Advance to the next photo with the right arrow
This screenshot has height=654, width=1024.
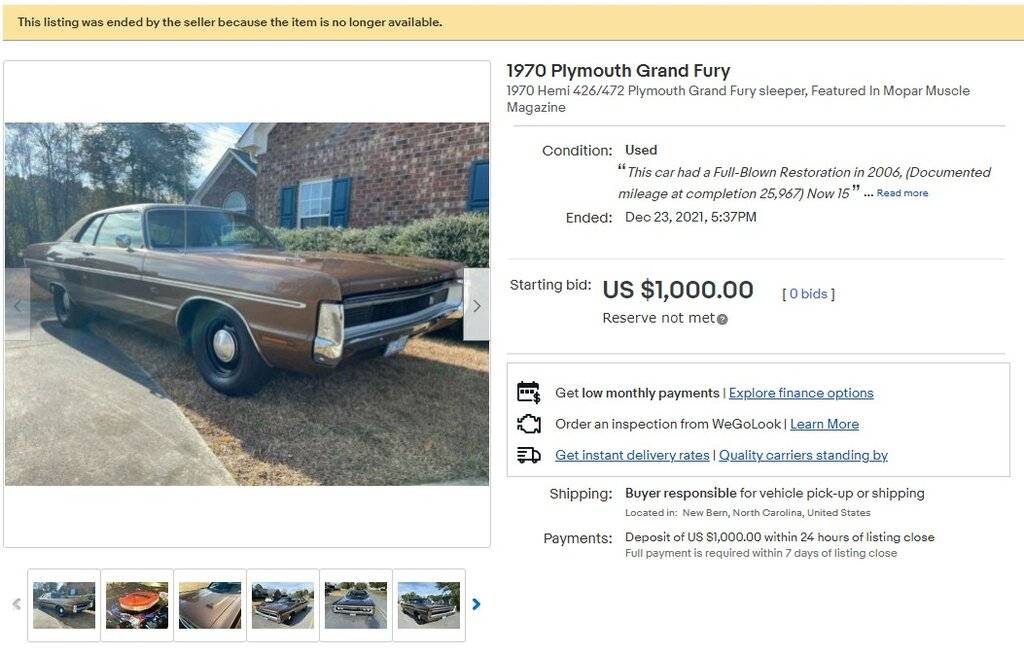coord(477,306)
